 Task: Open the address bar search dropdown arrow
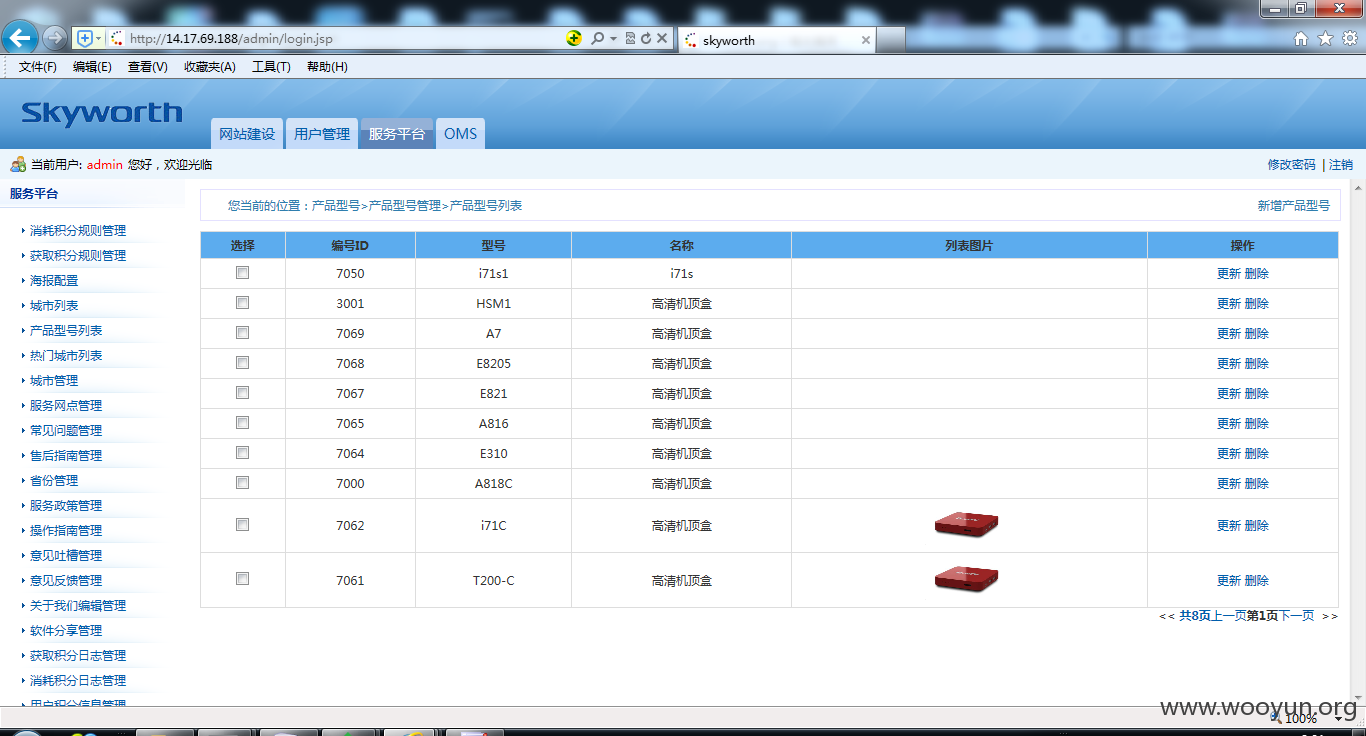tap(613, 38)
